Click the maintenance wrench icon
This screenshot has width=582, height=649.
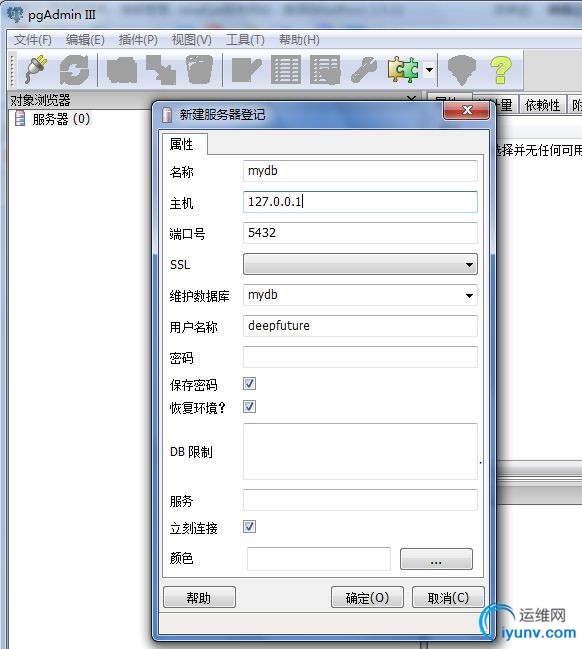coord(364,70)
